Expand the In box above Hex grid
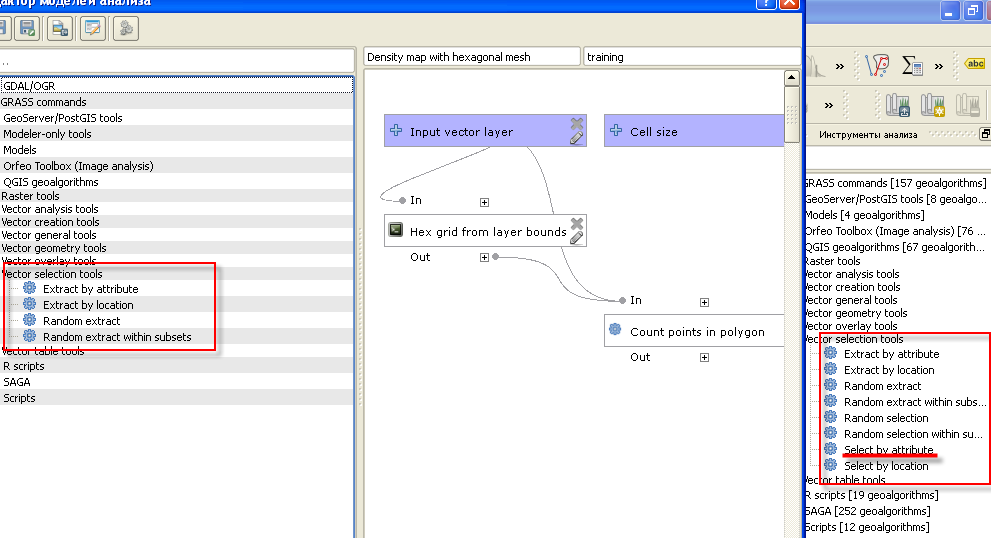The width and height of the screenshot is (991, 538). coord(484,202)
